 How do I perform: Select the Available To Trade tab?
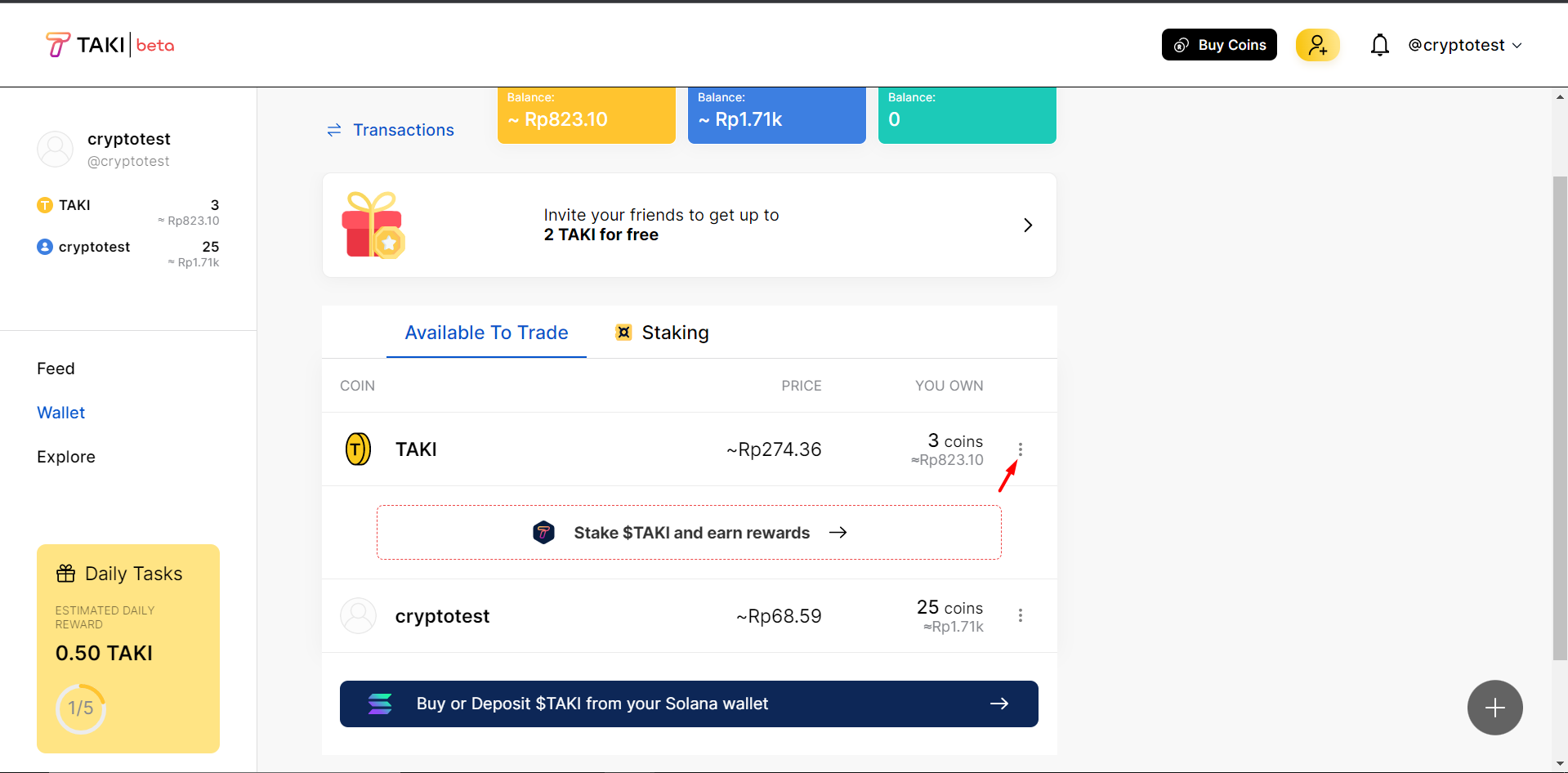pos(486,333)
